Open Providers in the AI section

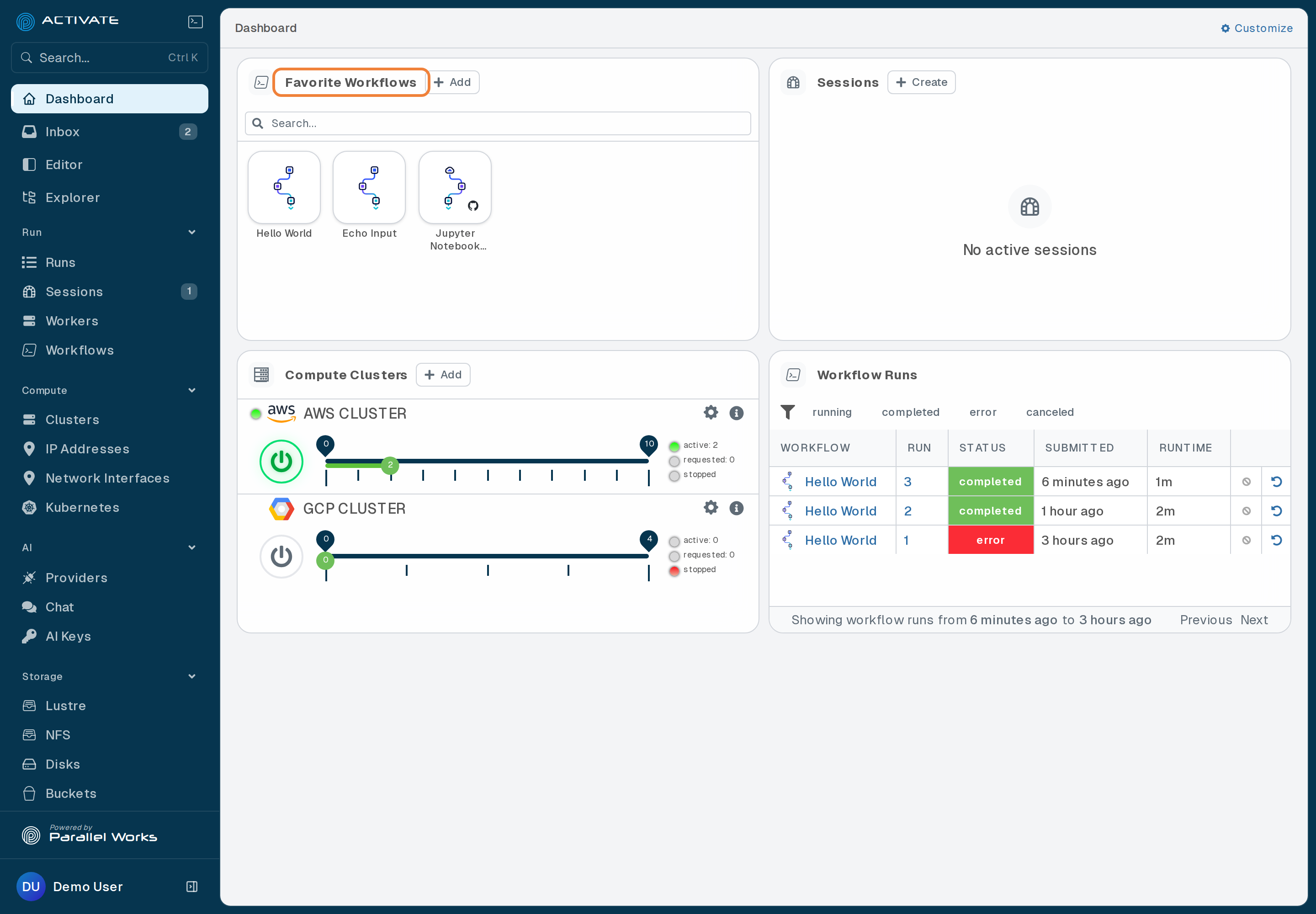pyautogui.click(x=109, y=577)
